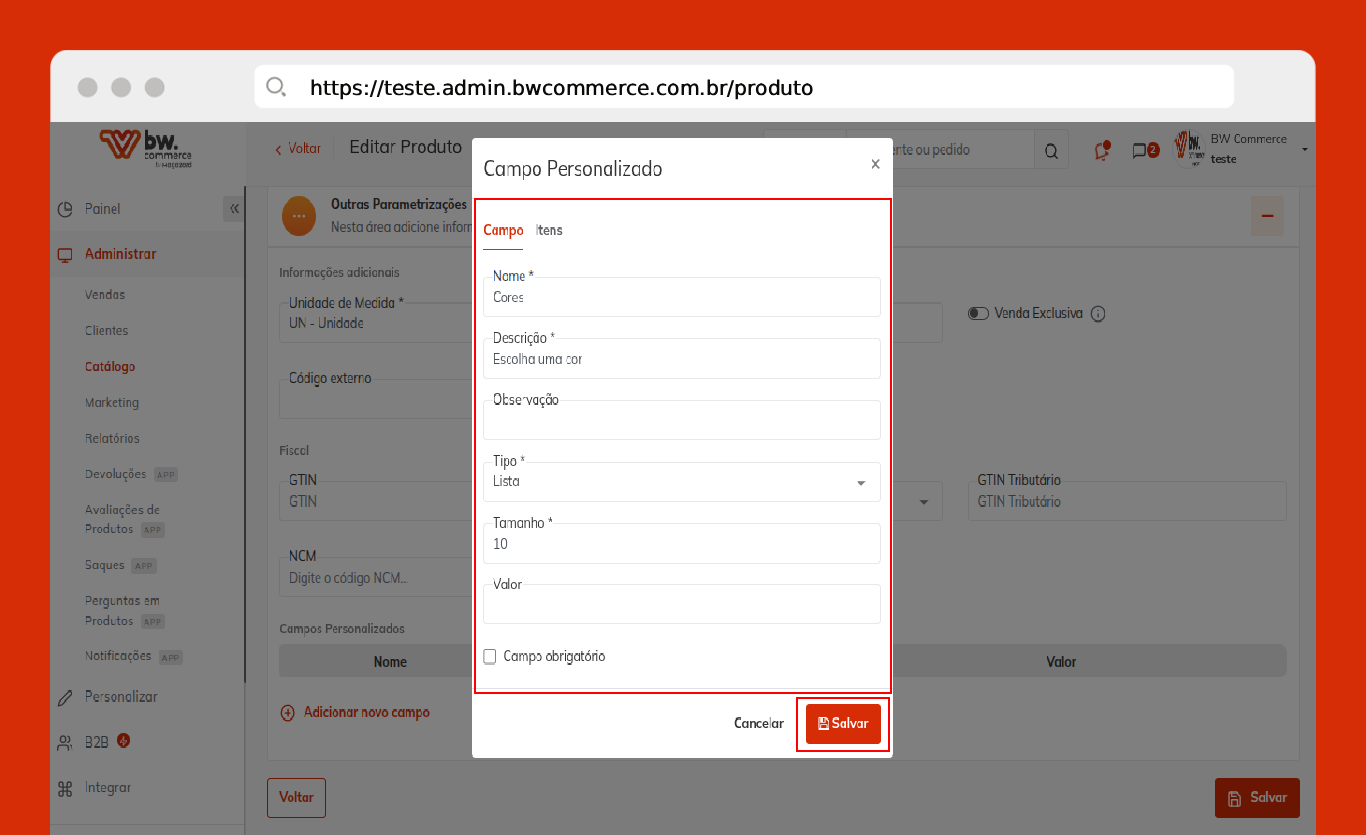This screenshot has height=835, width=1366.
Task: Click Salvar in the dialog
Action: (843, 724)
